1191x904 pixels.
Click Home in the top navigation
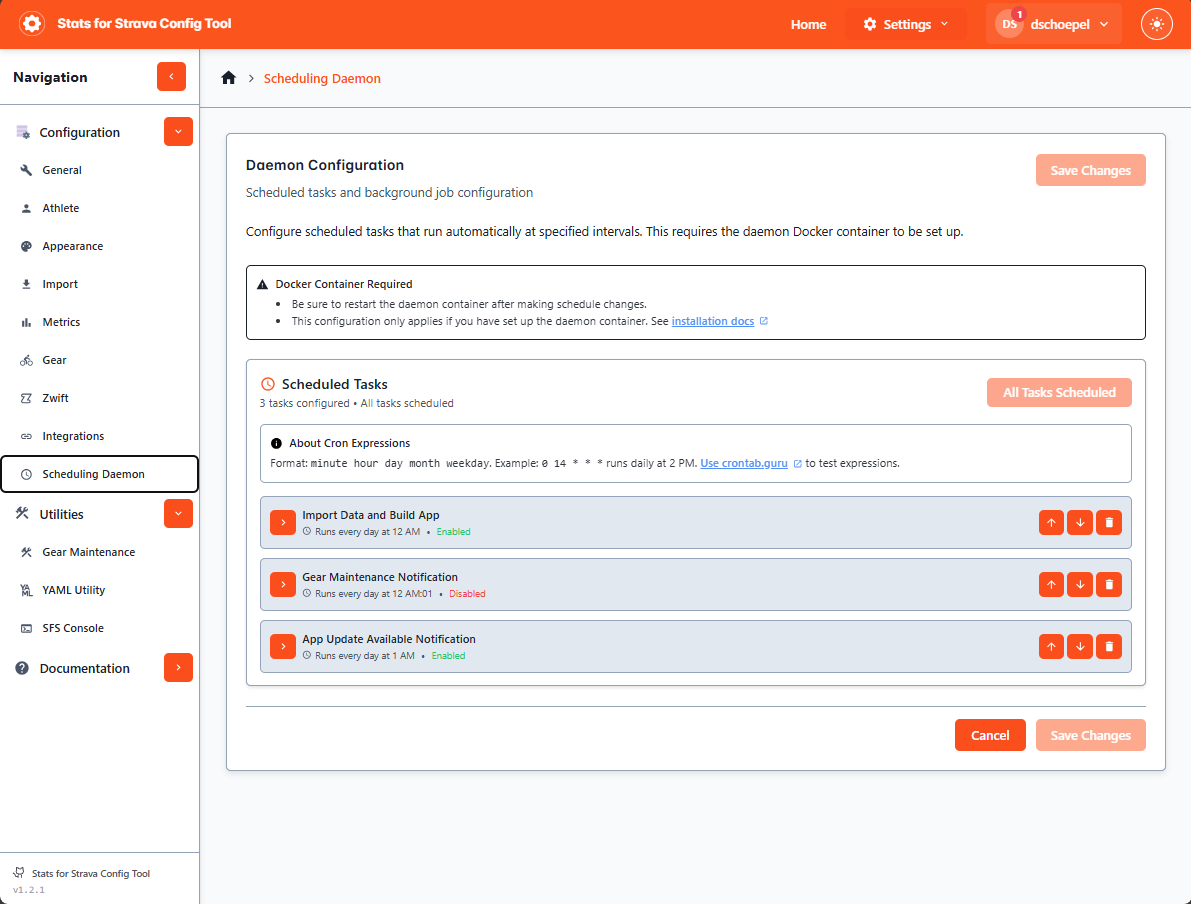[808, 23]
